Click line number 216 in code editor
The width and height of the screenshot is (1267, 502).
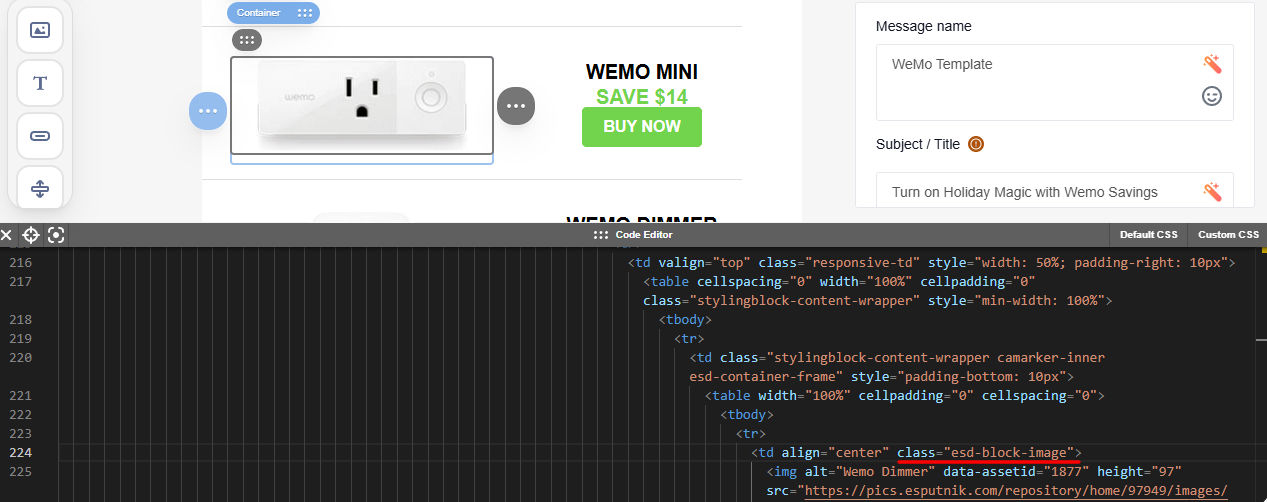(21, 263)
